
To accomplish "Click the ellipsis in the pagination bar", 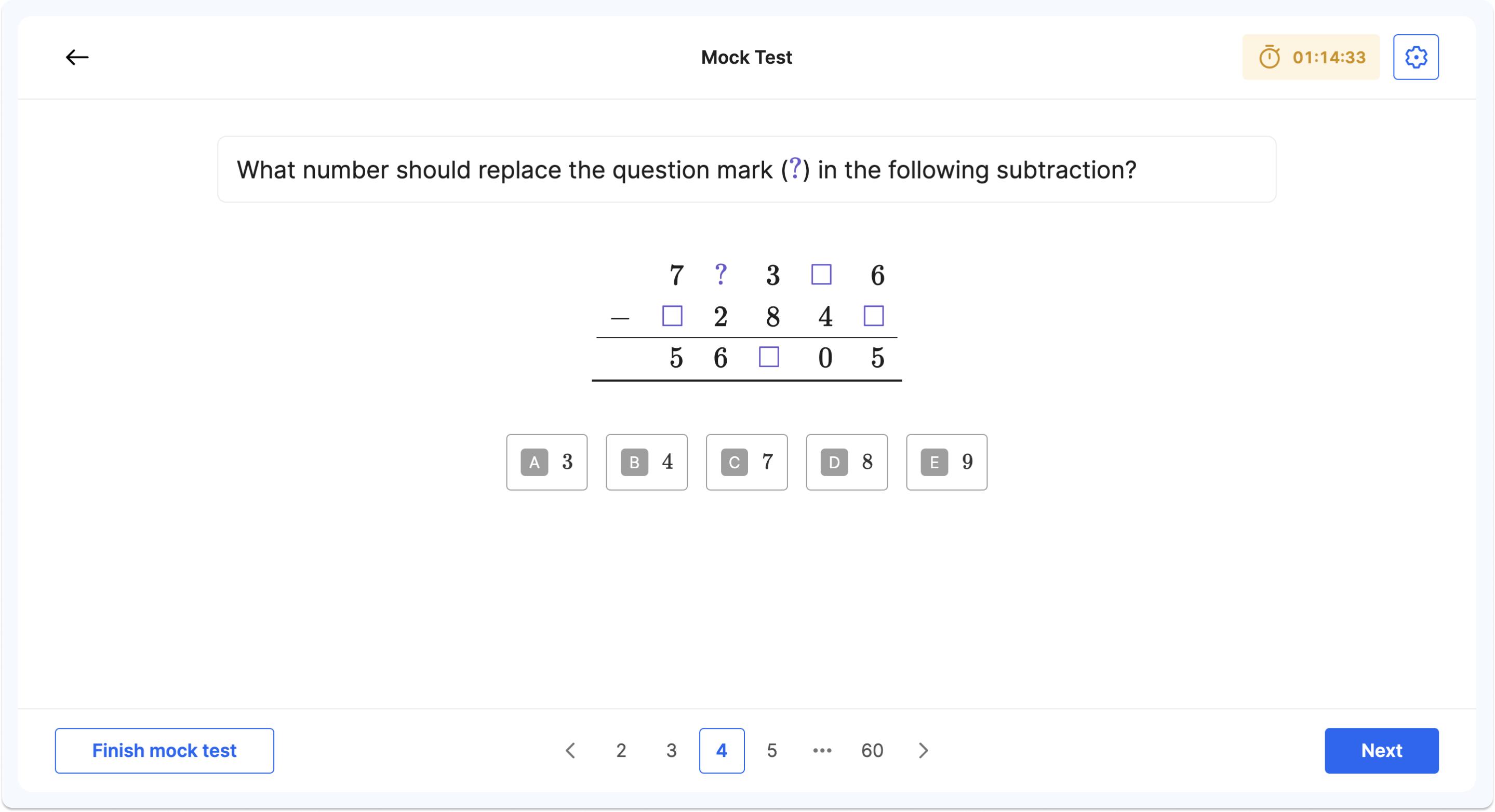I will pyautogui.click(x=822, y=750).
